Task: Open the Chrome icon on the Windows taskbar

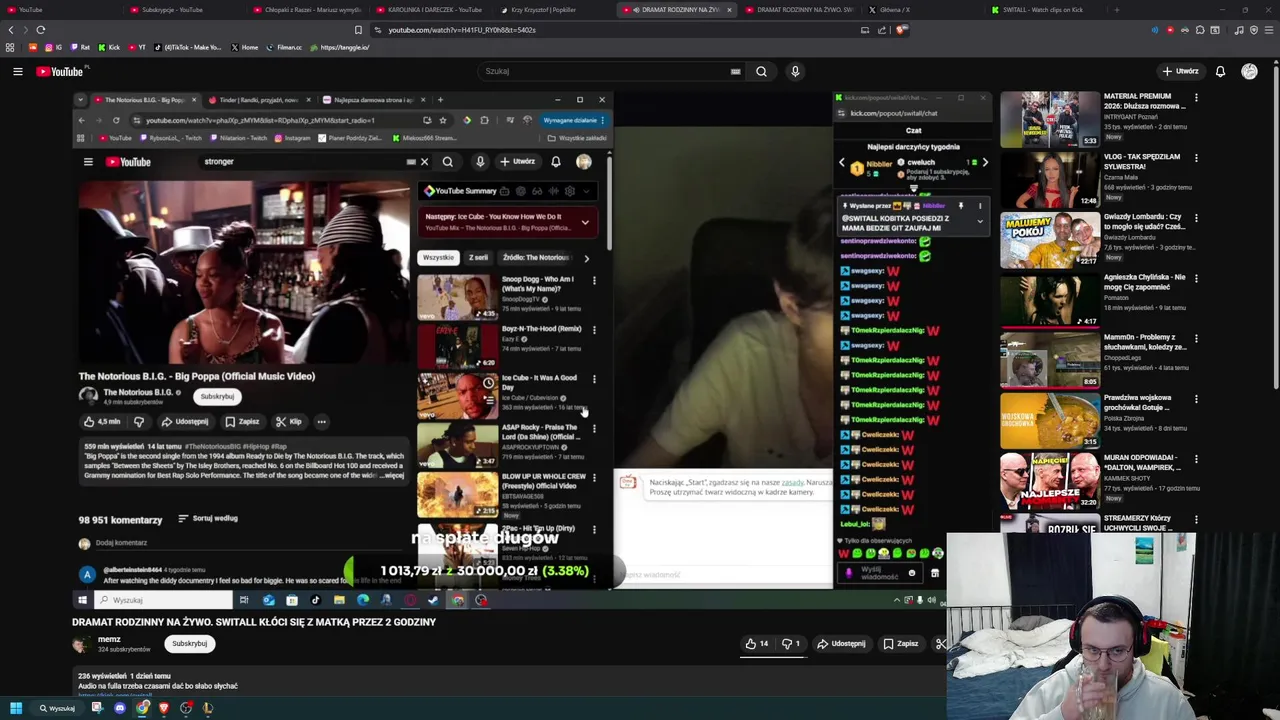Action: point(143,708)
